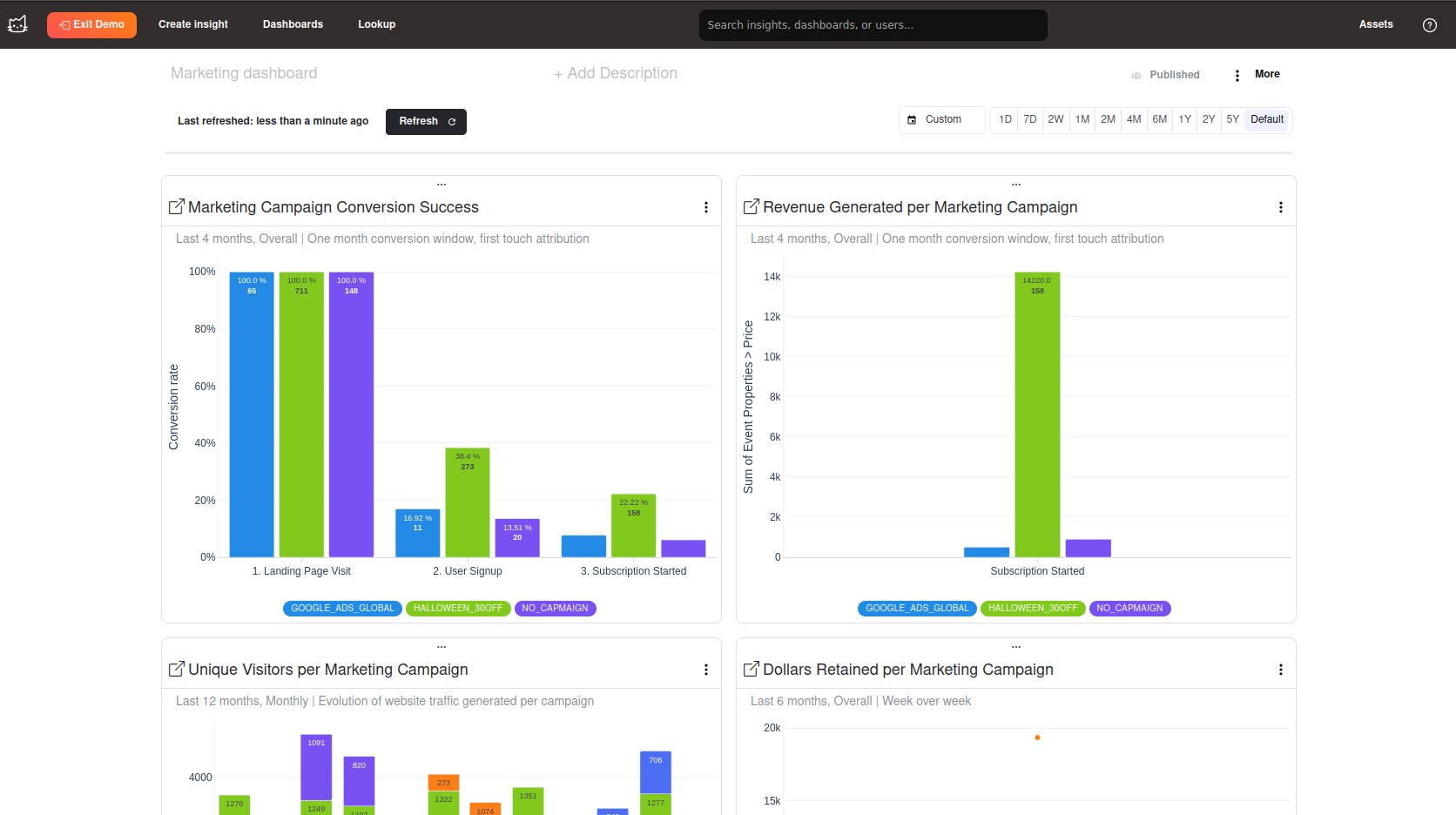Toggle NO_CAPMAIGN legend in Revenue chart
The height and width of the screenshot is (815, 1456).
[1129, 609]
